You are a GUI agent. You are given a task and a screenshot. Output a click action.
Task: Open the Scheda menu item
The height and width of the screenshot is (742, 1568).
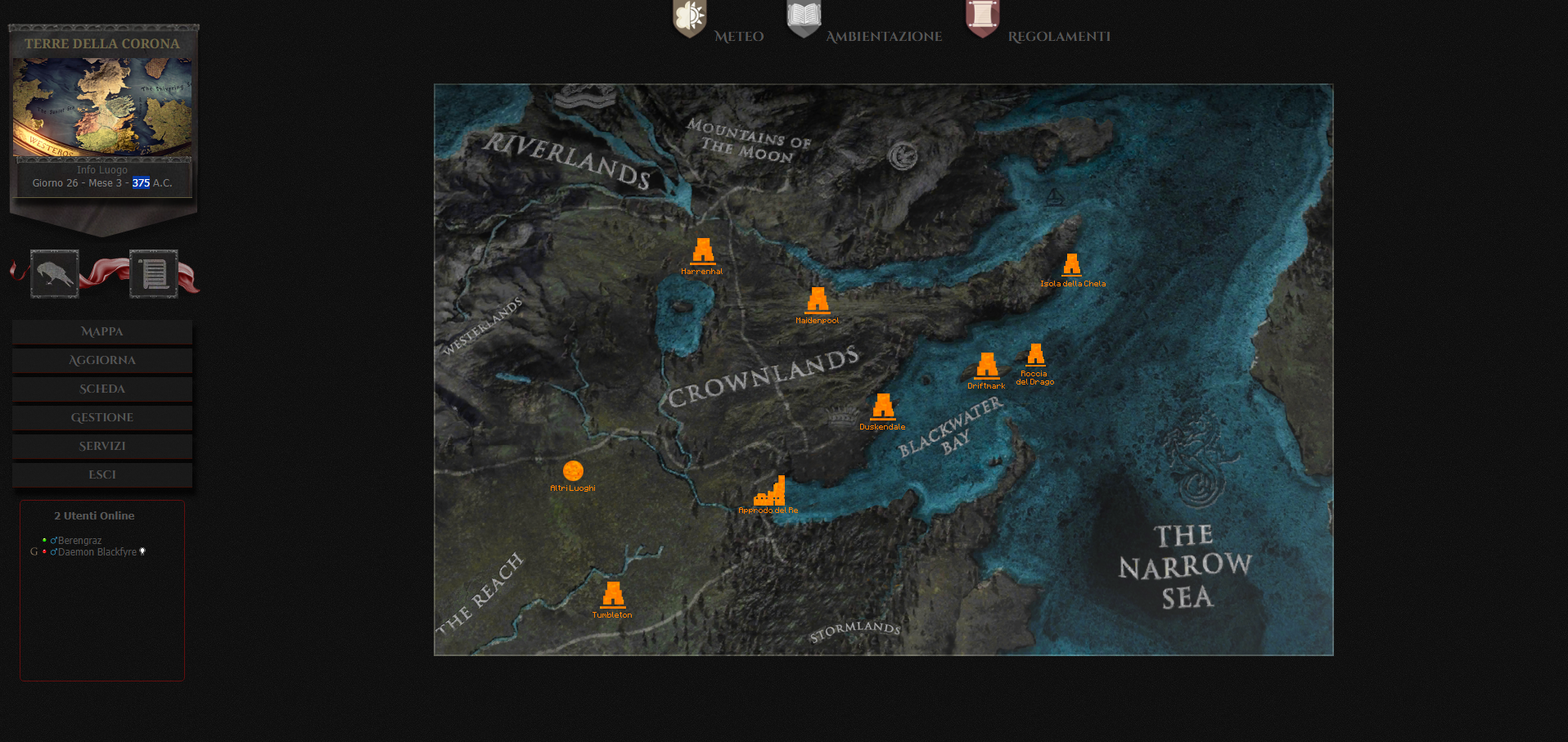pyautogui.click(x=102, y=389)
